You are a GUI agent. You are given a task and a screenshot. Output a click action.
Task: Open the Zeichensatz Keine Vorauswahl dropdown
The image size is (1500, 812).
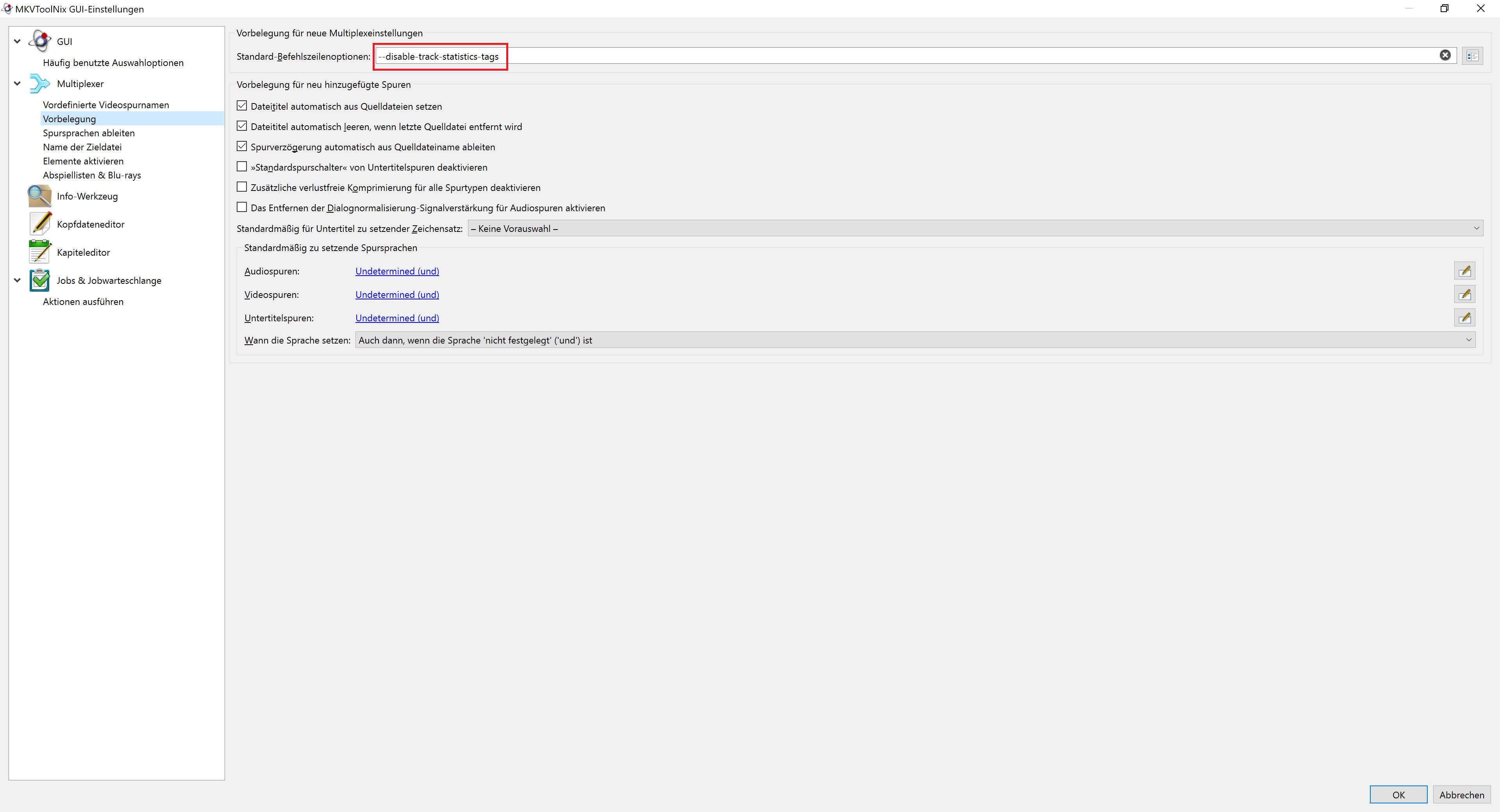pyautogui.click(x=975, y=229)
